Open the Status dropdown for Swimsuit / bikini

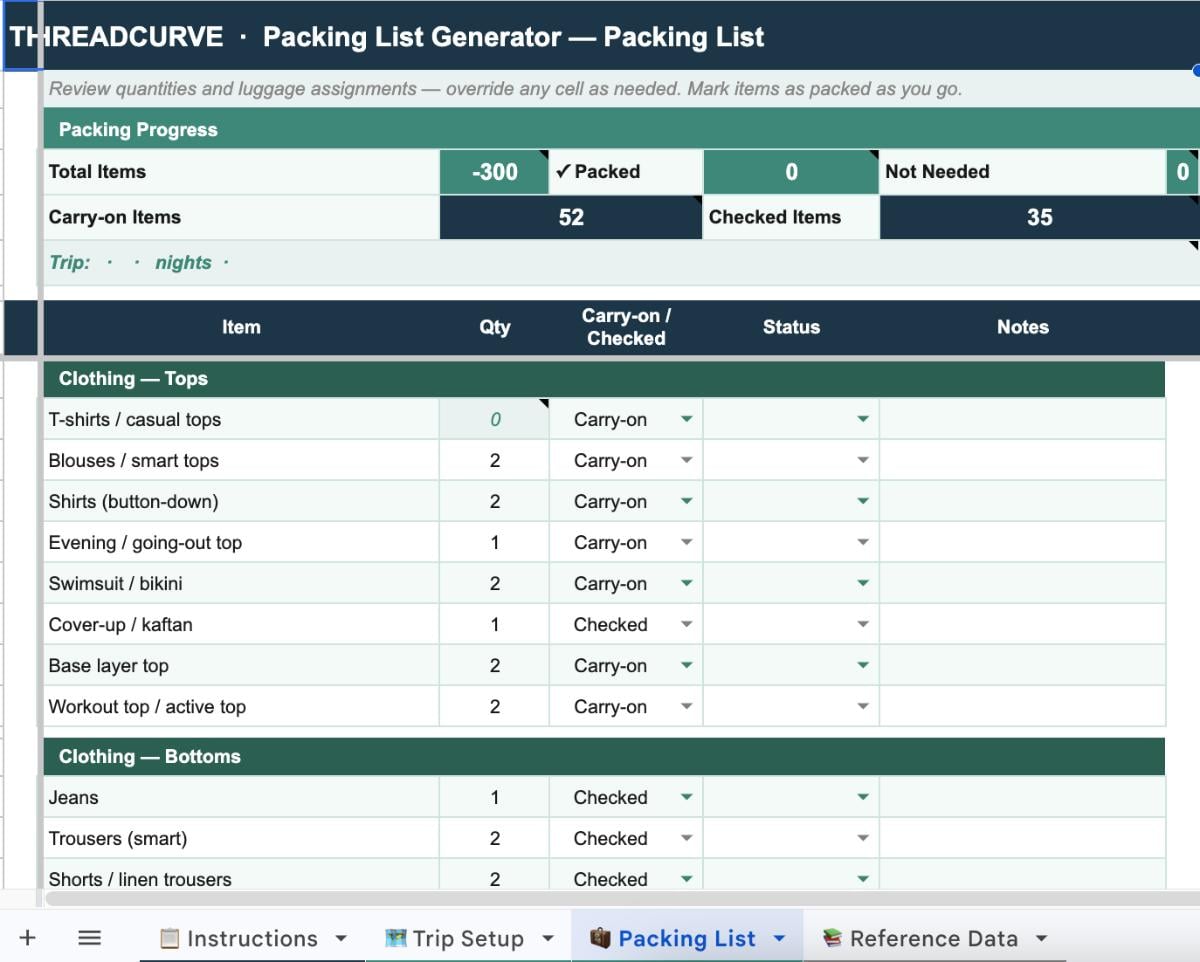[864, 583]
